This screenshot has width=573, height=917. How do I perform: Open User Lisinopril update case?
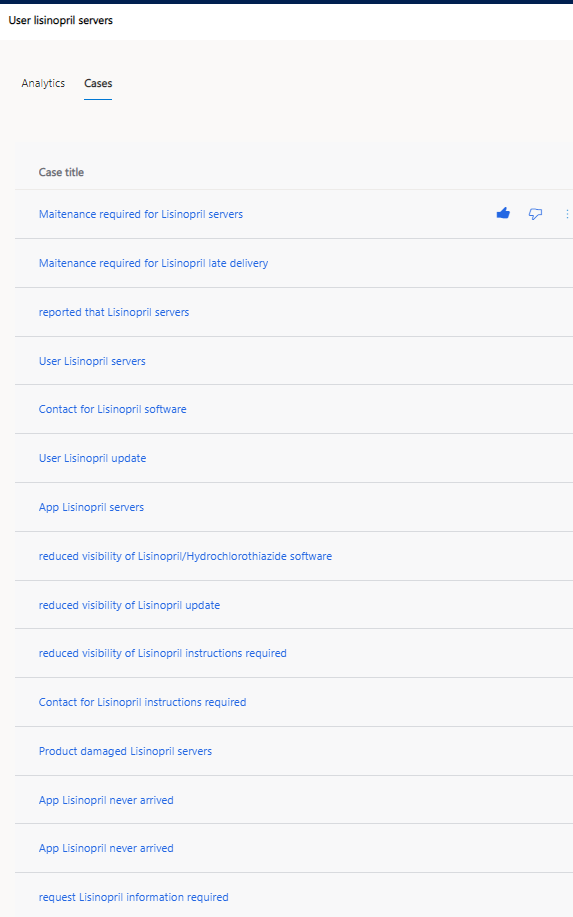point(92,458)
